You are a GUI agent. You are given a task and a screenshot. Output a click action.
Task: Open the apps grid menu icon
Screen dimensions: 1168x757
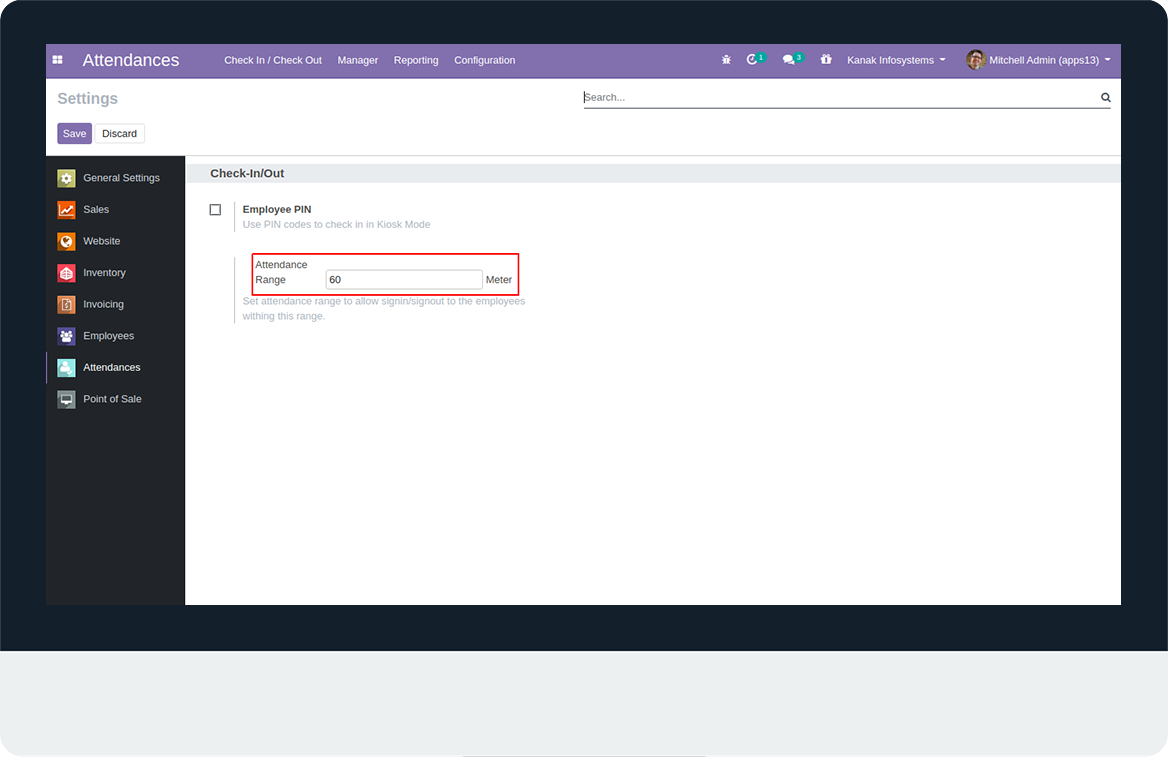tap(57, 60)
